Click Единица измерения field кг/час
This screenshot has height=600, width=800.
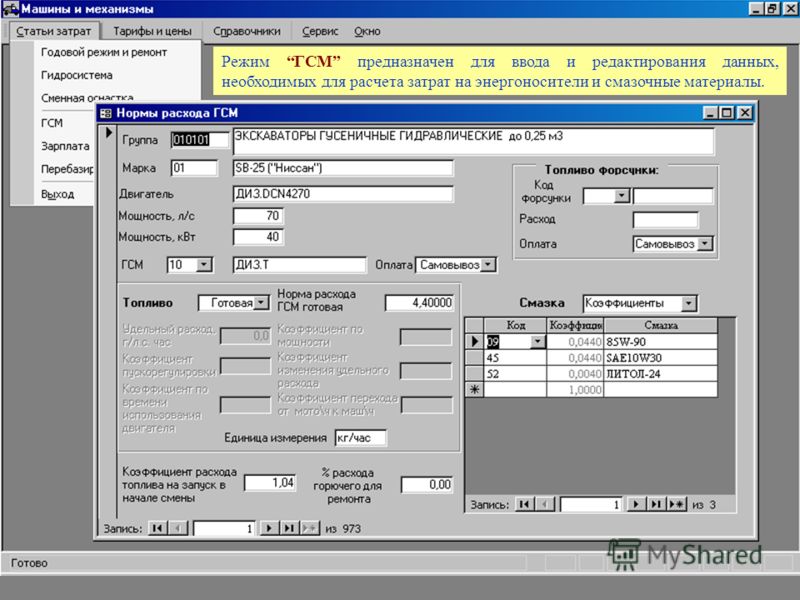click(x=361, y=438)
